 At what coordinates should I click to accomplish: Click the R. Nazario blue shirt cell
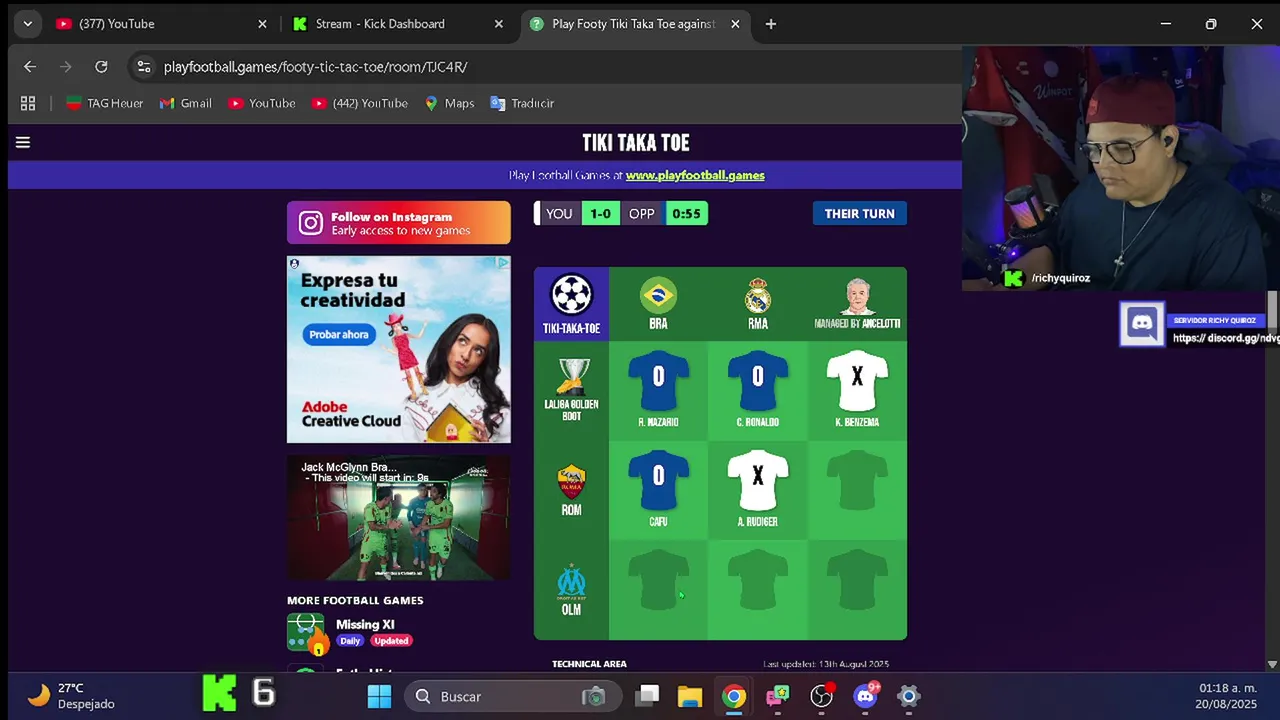coord(658,381)
